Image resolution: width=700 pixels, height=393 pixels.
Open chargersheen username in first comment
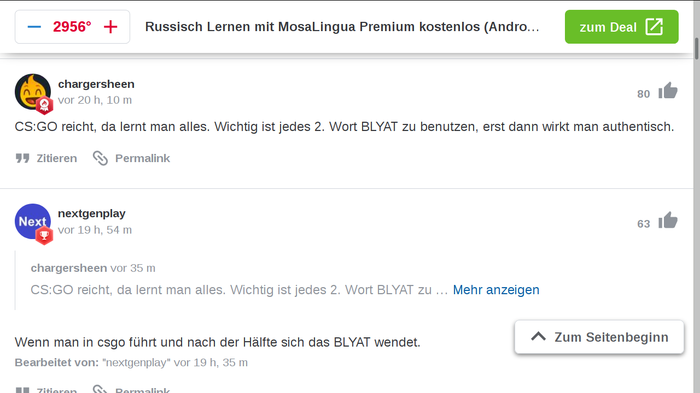pos(96,84)
